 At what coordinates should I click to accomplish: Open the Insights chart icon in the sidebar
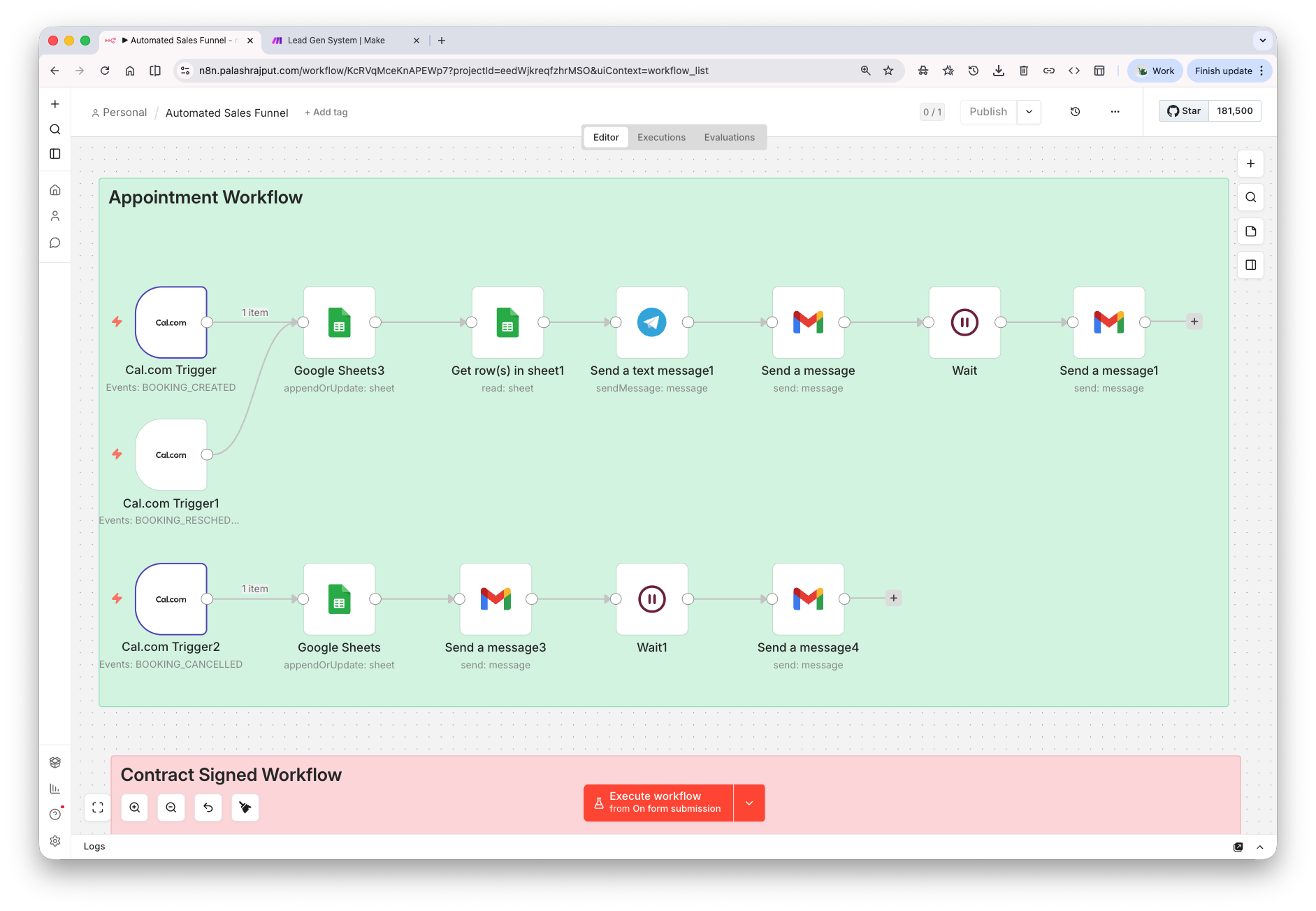tap(55, 788)
